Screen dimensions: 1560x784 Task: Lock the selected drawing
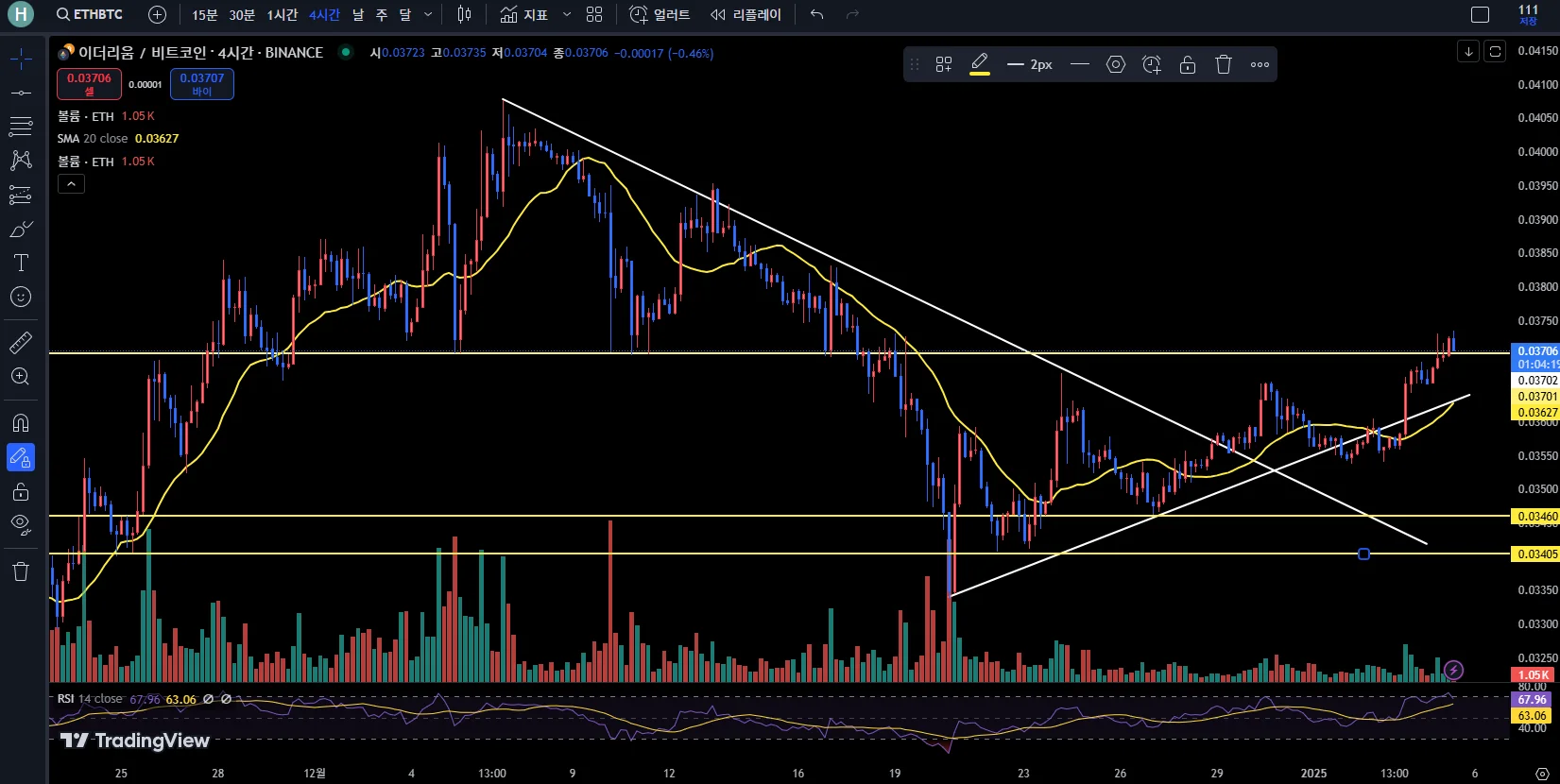pos(1188,64)
